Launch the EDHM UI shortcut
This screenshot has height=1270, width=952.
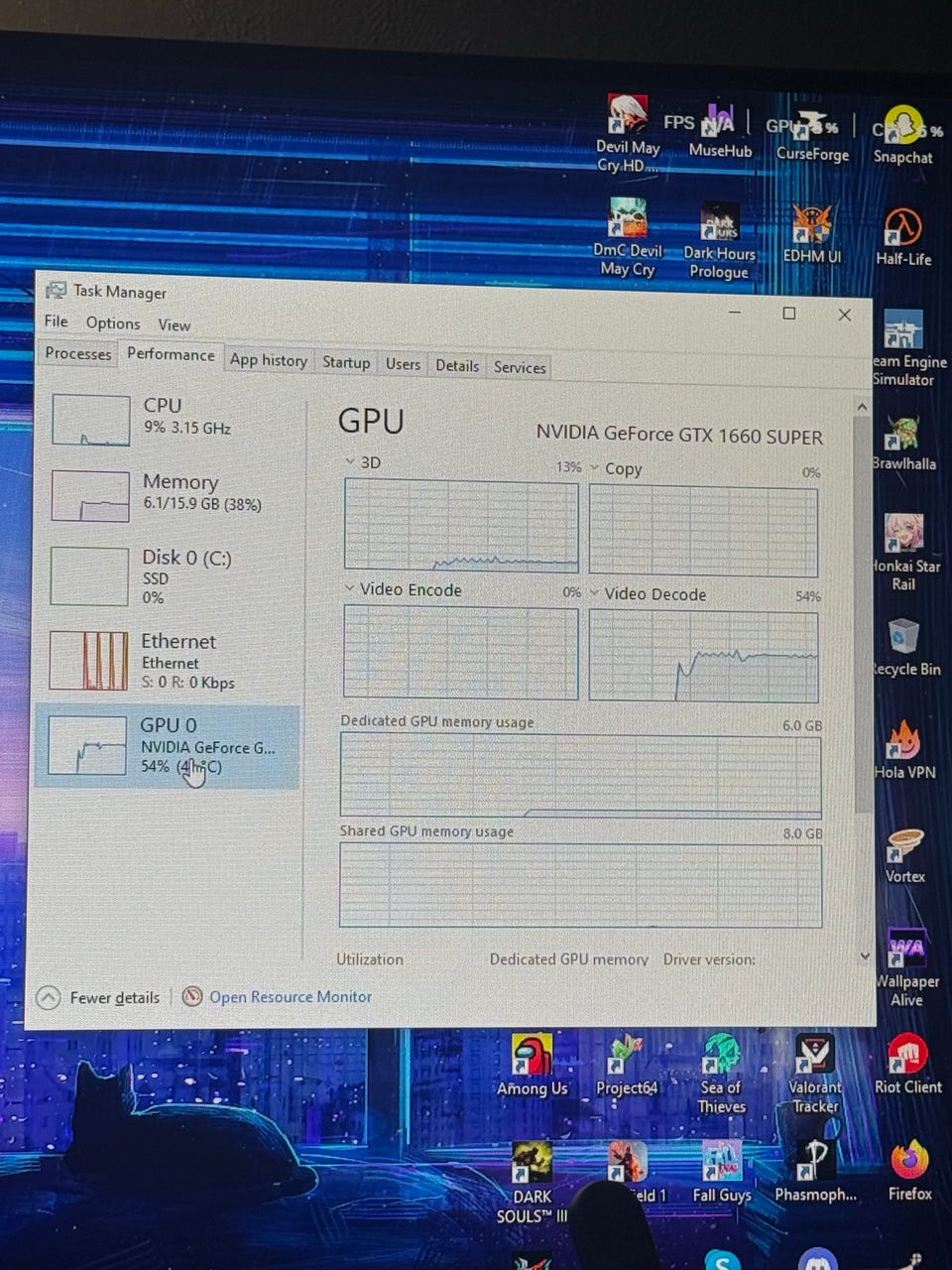click(812, 234)
